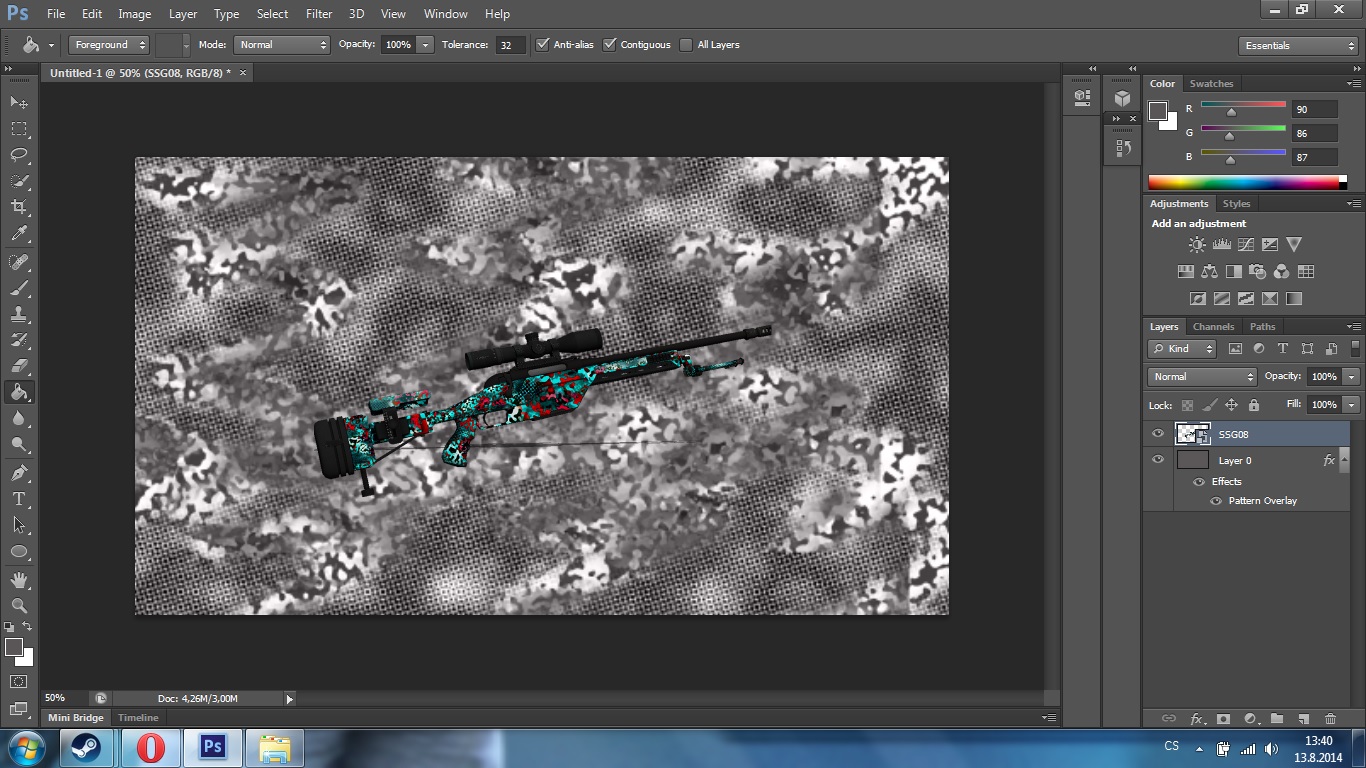Delete layer with the trash icon
The width and height of the screenshot is (1366, 768).
pyautogui.click(x=1330, y=718)
